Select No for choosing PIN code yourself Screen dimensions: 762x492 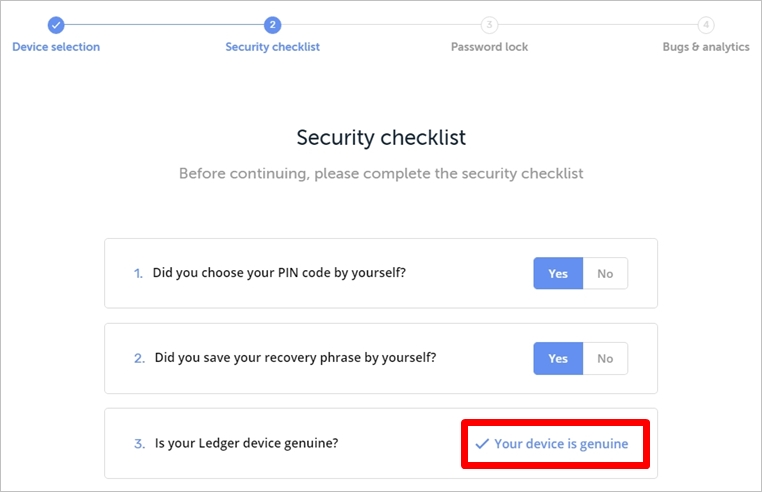pyautogui.click(x=605, y=273)
